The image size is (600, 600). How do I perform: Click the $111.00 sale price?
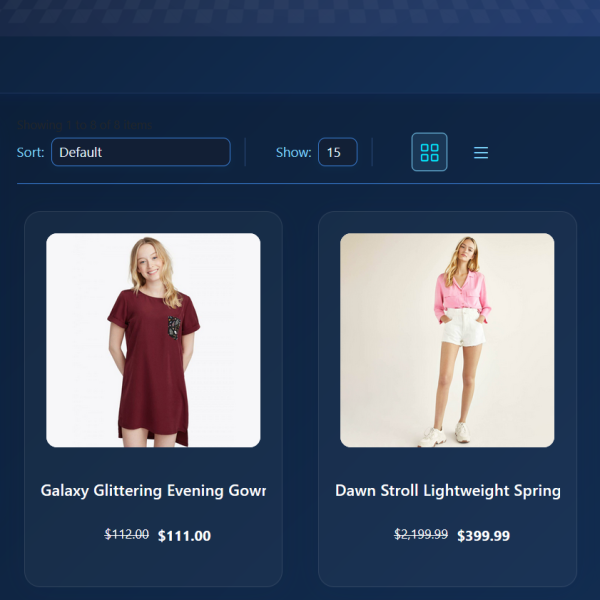[184, 536]
